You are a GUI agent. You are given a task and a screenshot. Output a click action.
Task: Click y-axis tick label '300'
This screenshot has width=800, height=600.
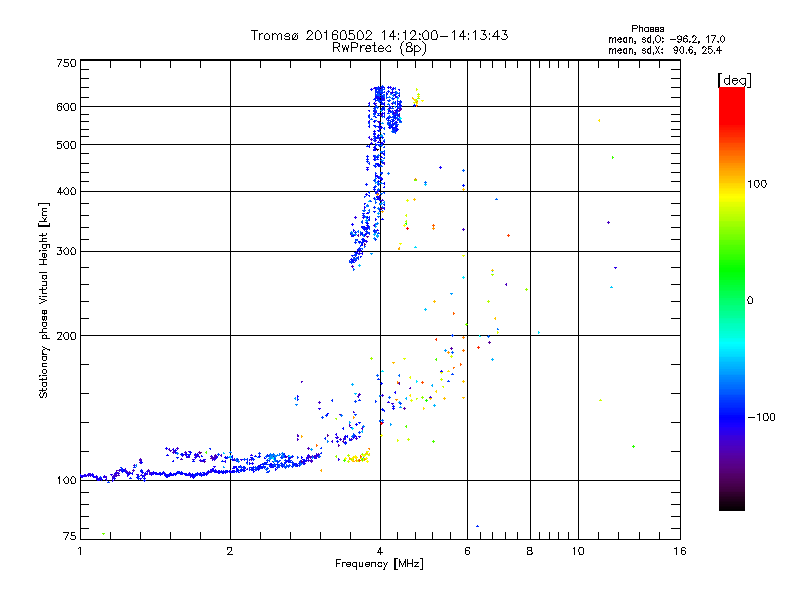click(x=66, y=251)
